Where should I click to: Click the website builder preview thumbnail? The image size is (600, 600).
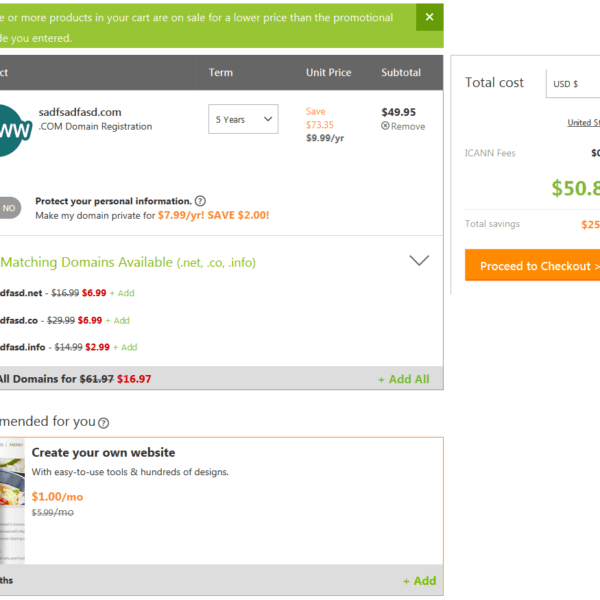(x=12, y=510)
